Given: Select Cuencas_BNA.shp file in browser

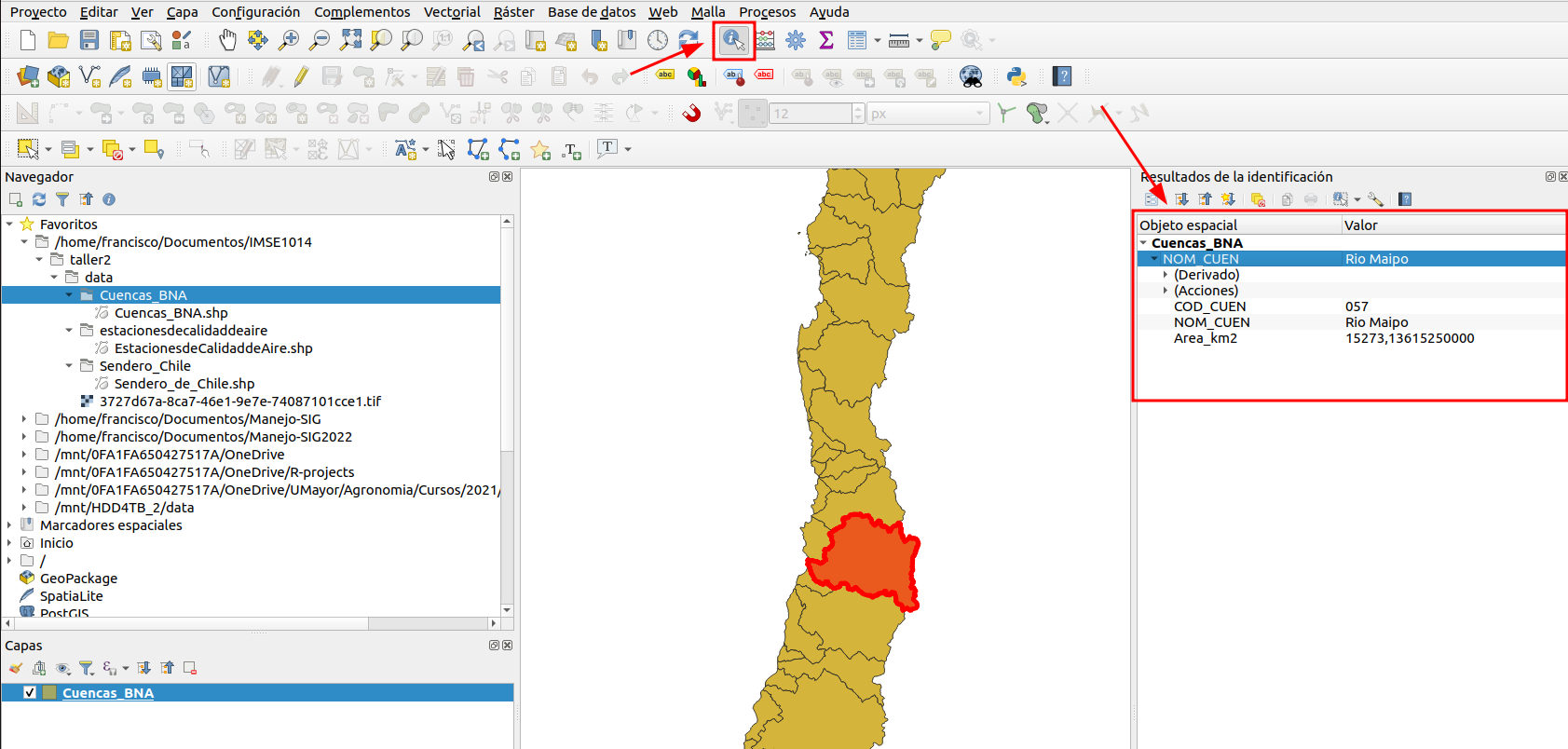Looking at the screenshot, I should pyautogui.click(x=170, y=313).
